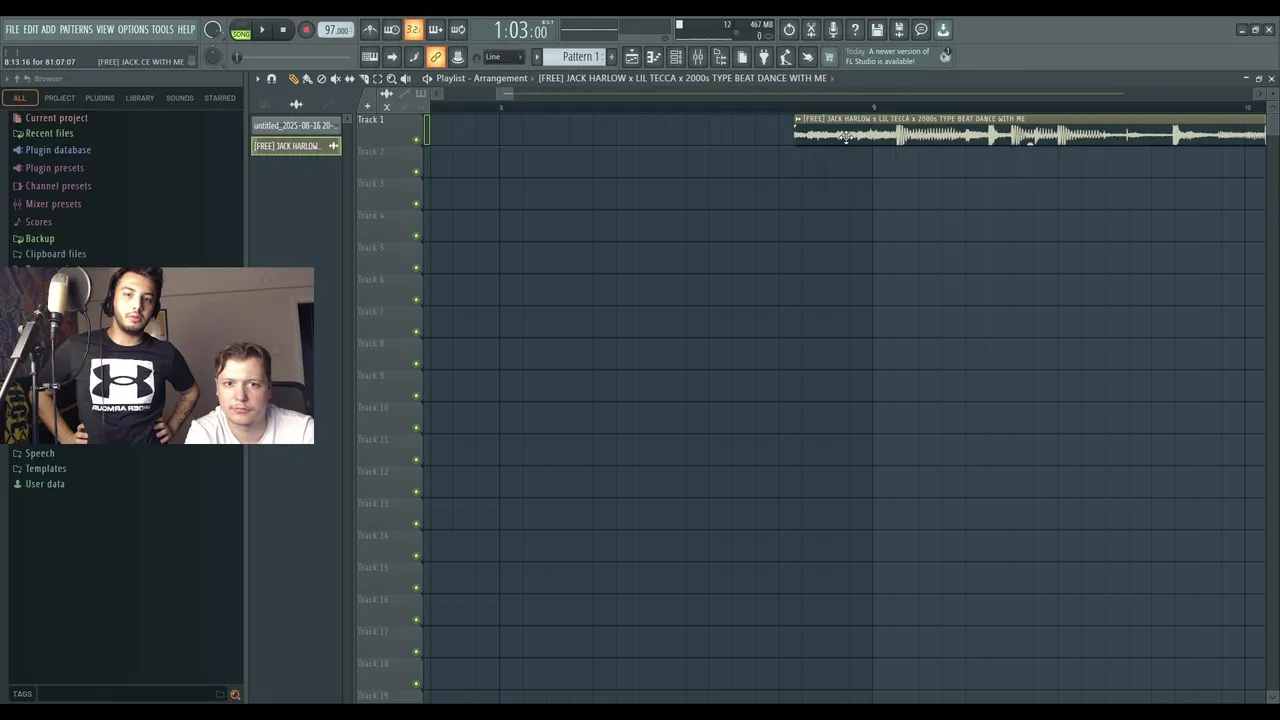Switch to the SOUNDS browser tab
1280x720 pixels.
[180, 98]
